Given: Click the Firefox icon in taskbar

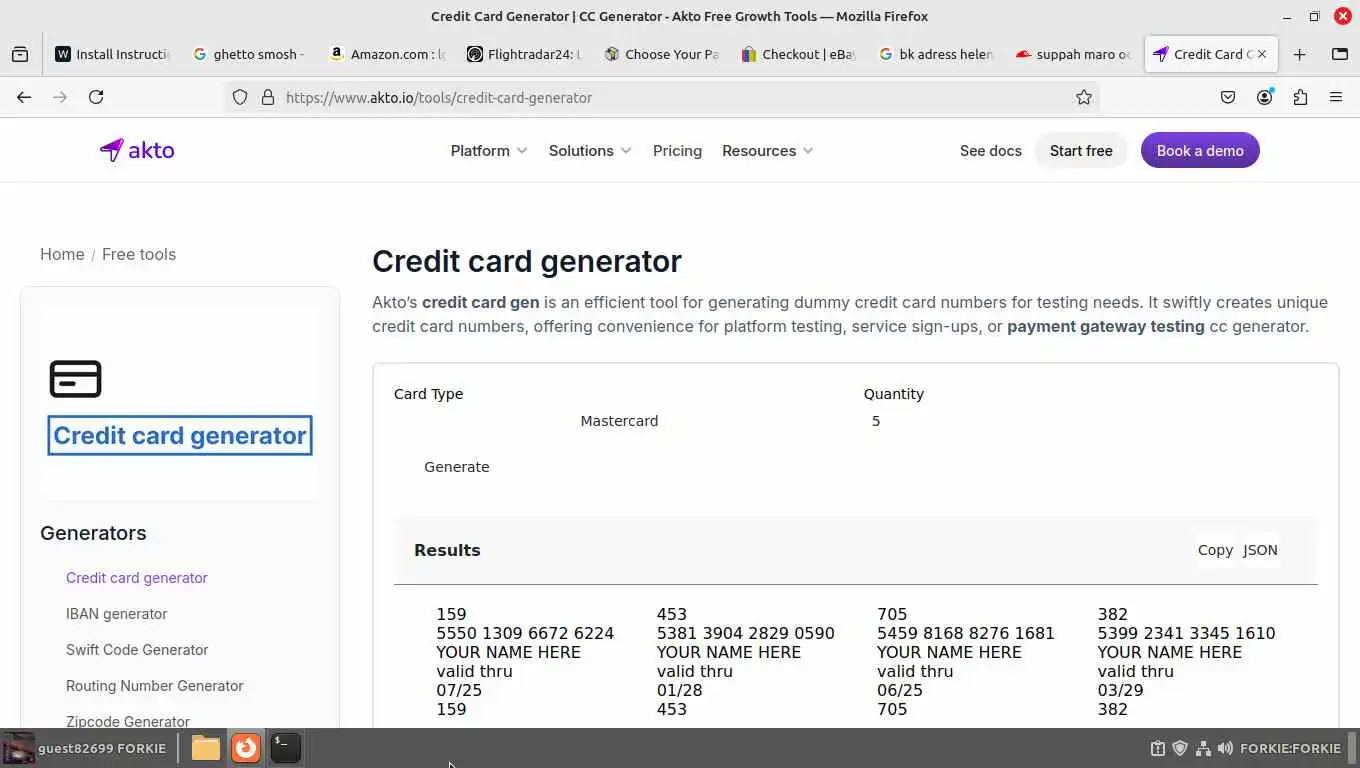Looking at the screenshot, I should [246, 748].
